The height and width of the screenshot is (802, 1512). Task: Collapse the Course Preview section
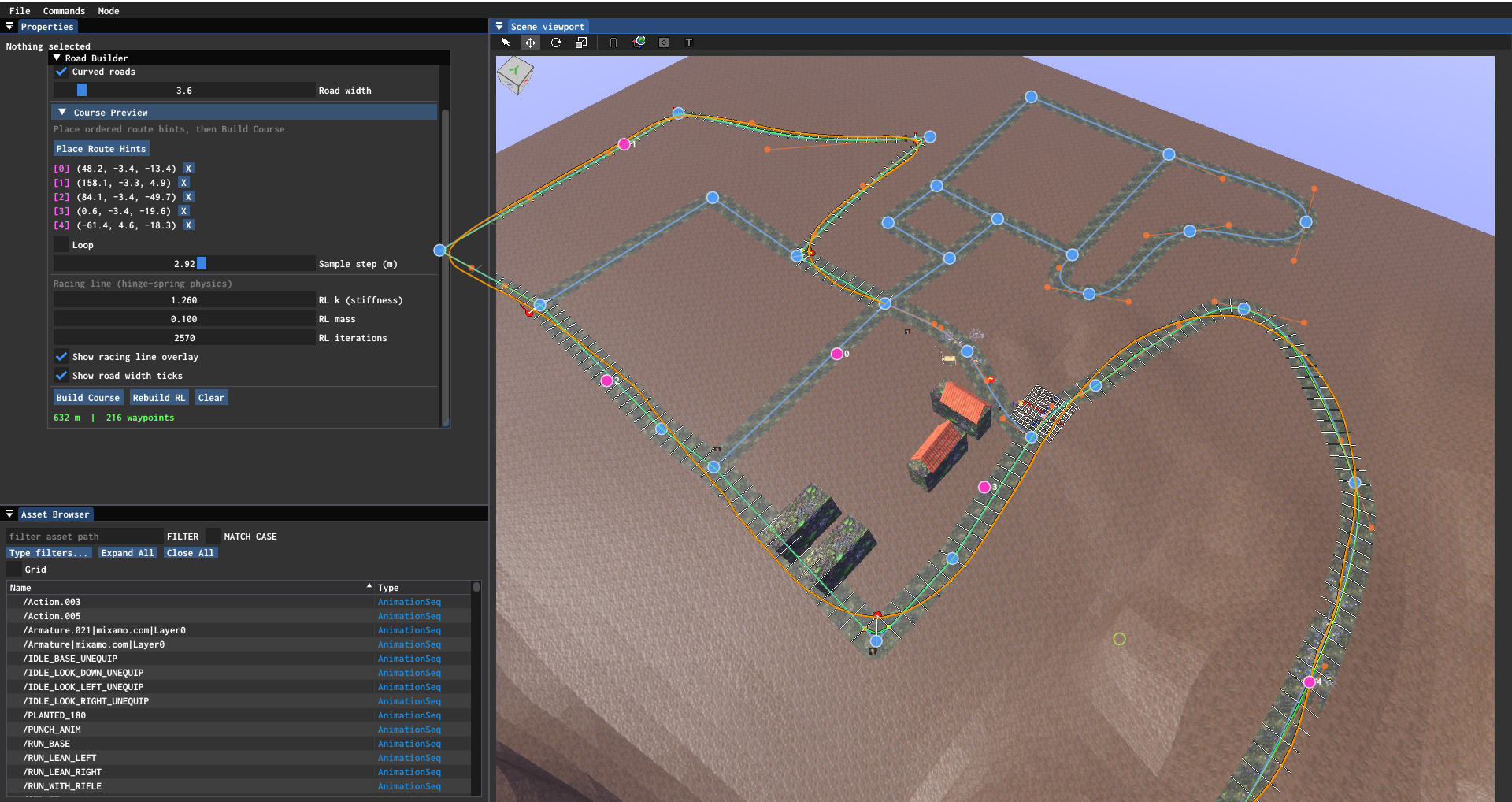pos(62,113)
